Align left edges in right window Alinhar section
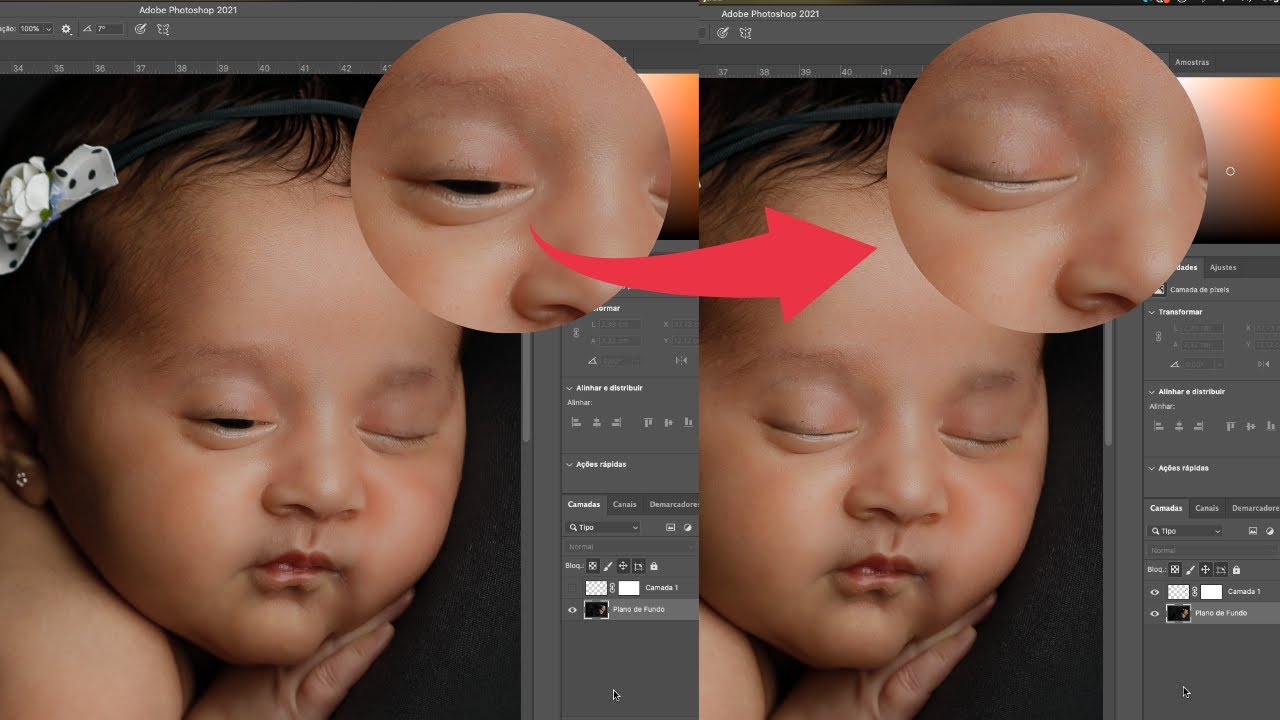Viewport: 1280px width, 720px height. click(x=1159, y=426)
